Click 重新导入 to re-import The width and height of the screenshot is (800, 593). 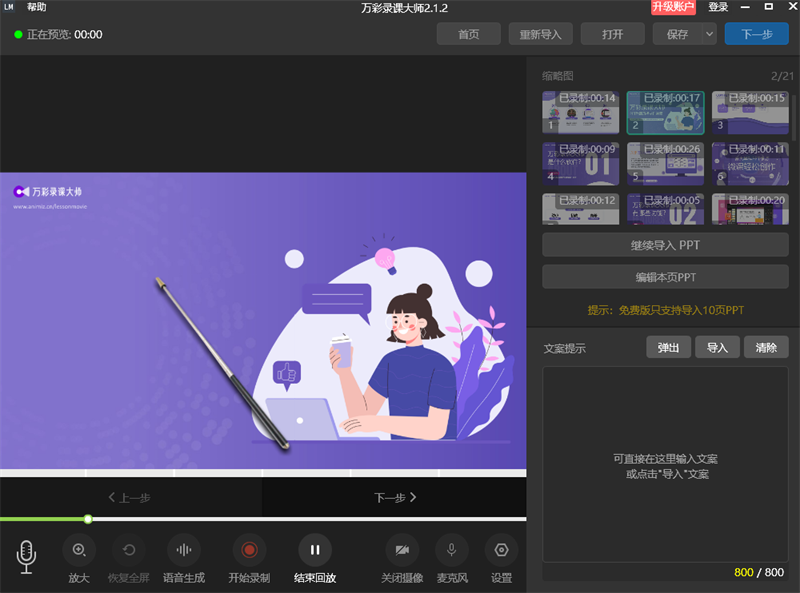(x=540, y=34)
